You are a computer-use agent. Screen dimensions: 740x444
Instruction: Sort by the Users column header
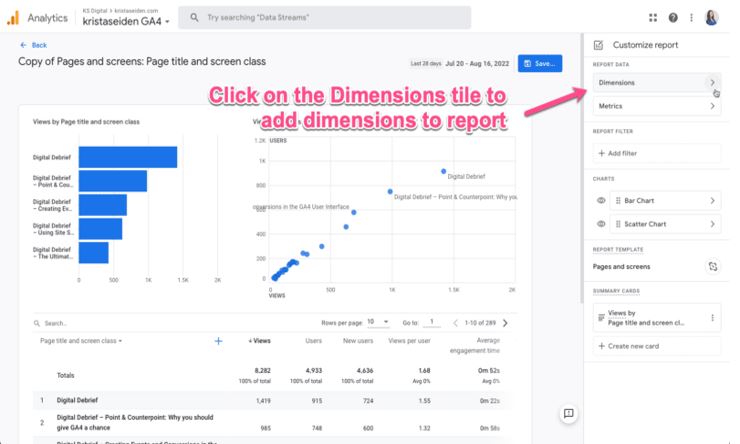[x=313, y=341]
